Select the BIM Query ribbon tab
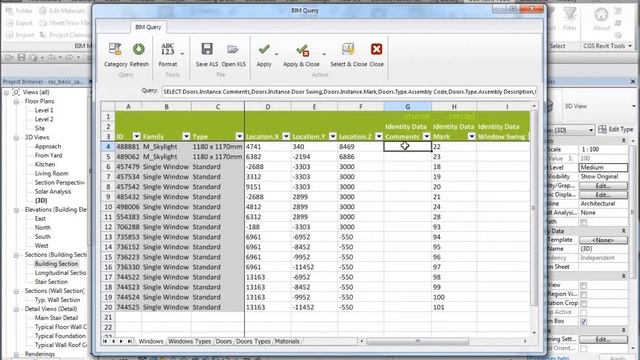 tap(148, 27)
